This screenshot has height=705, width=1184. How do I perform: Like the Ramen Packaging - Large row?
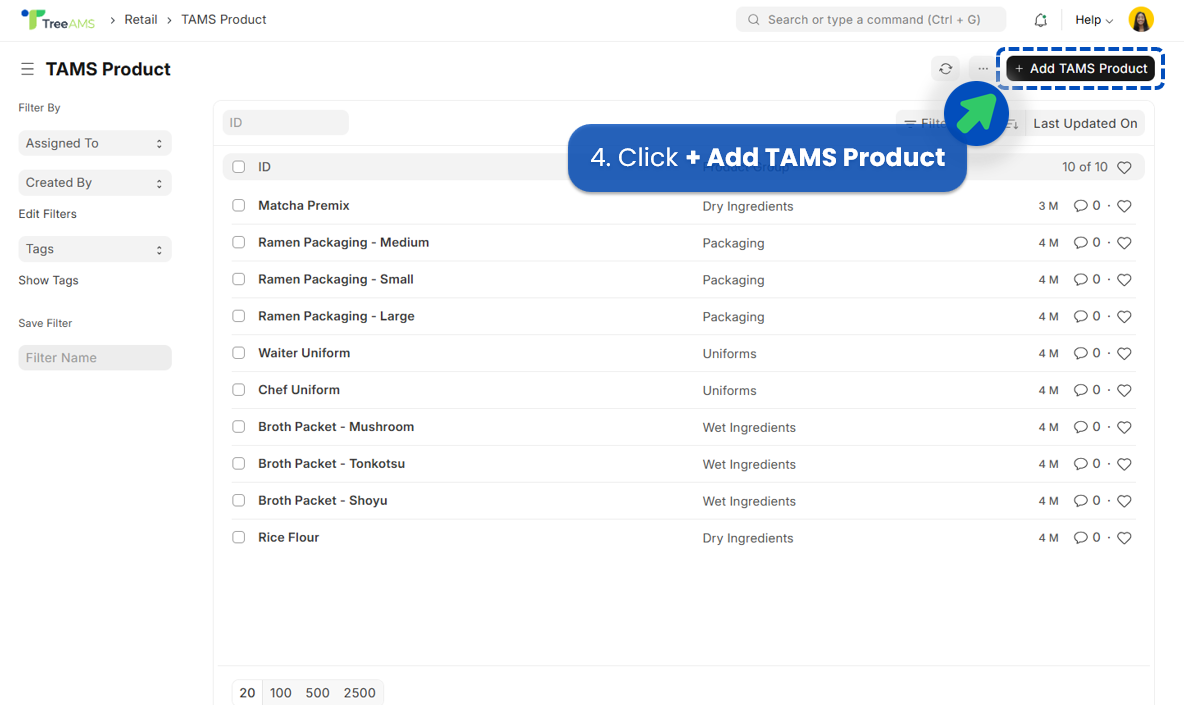click(1124, 317)
